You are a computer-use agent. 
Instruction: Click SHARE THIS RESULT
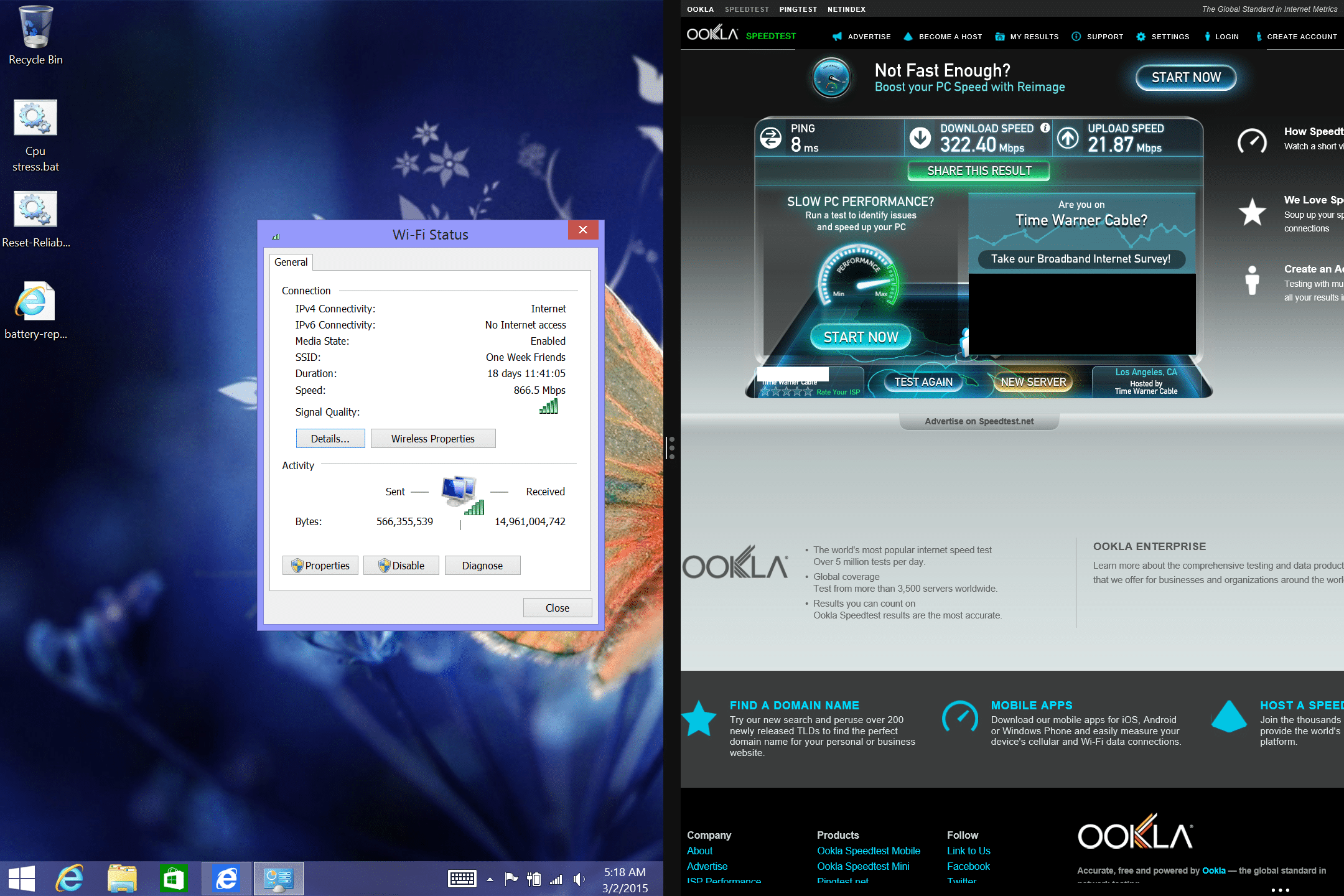(979, 171)
